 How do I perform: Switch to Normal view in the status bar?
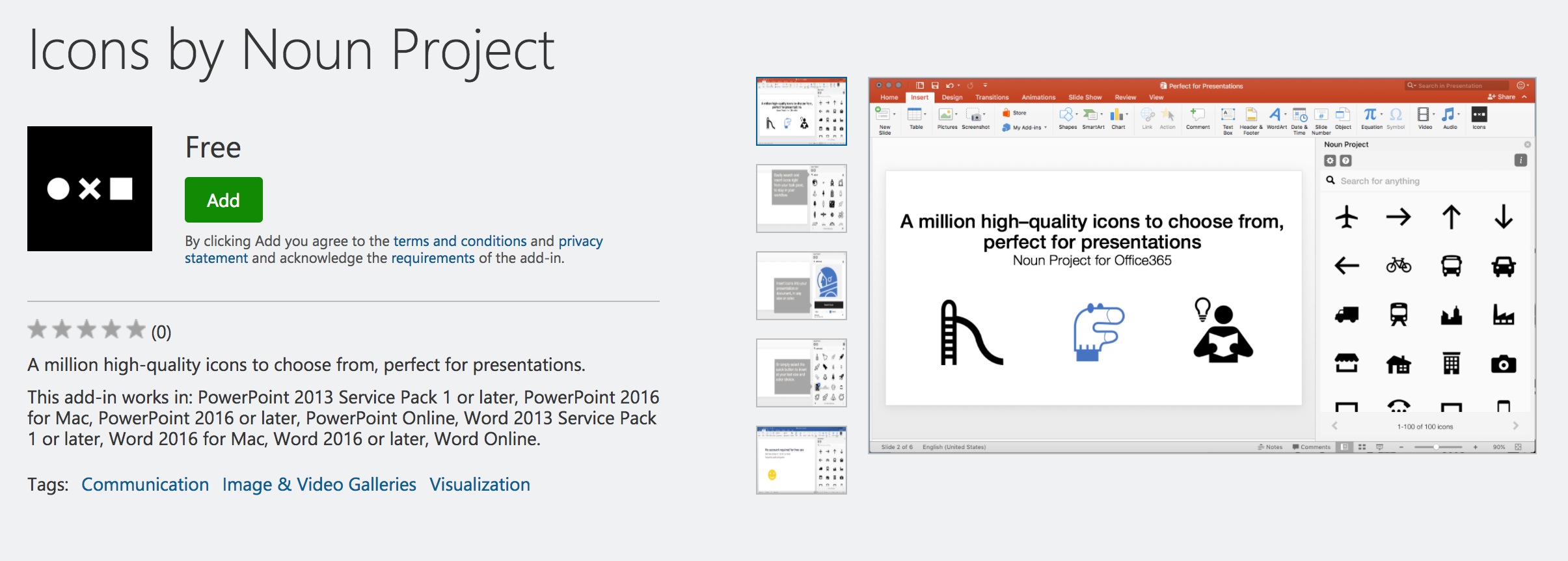1344,447
